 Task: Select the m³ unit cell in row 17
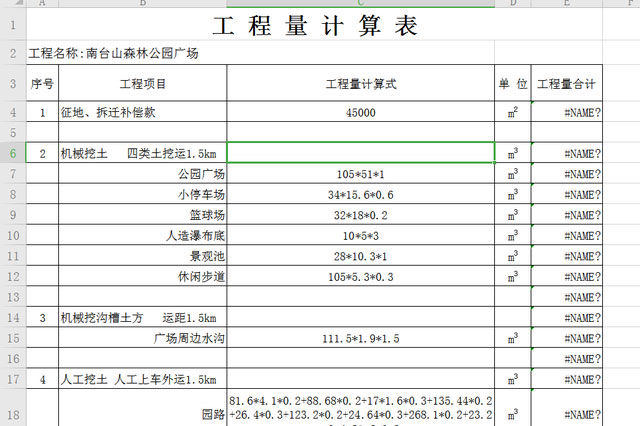tap(513, 379)
